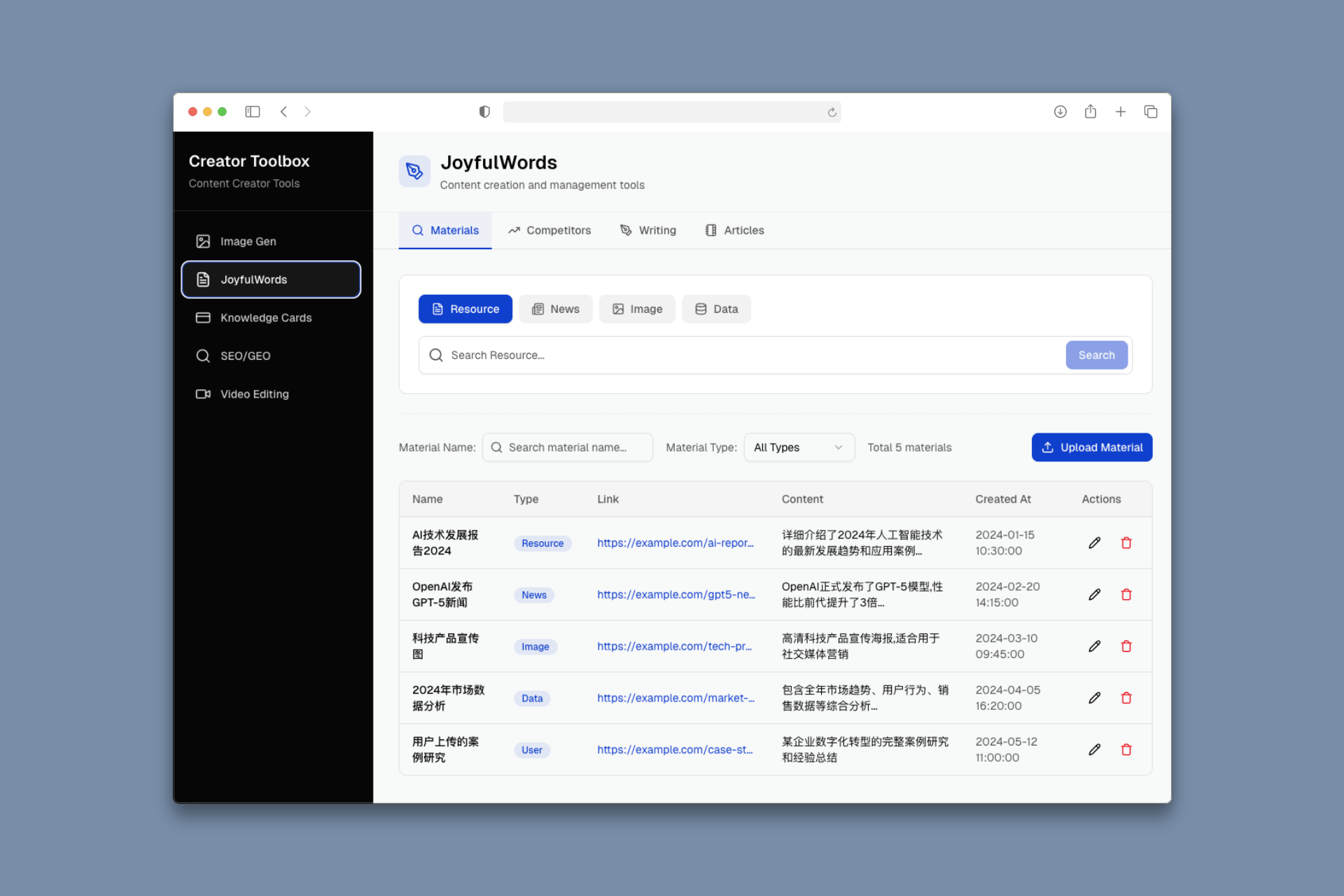Click the edit pencil for AI技术发展报告2024
This screenshot has height=896, width=1344.
coord(1094,542)
